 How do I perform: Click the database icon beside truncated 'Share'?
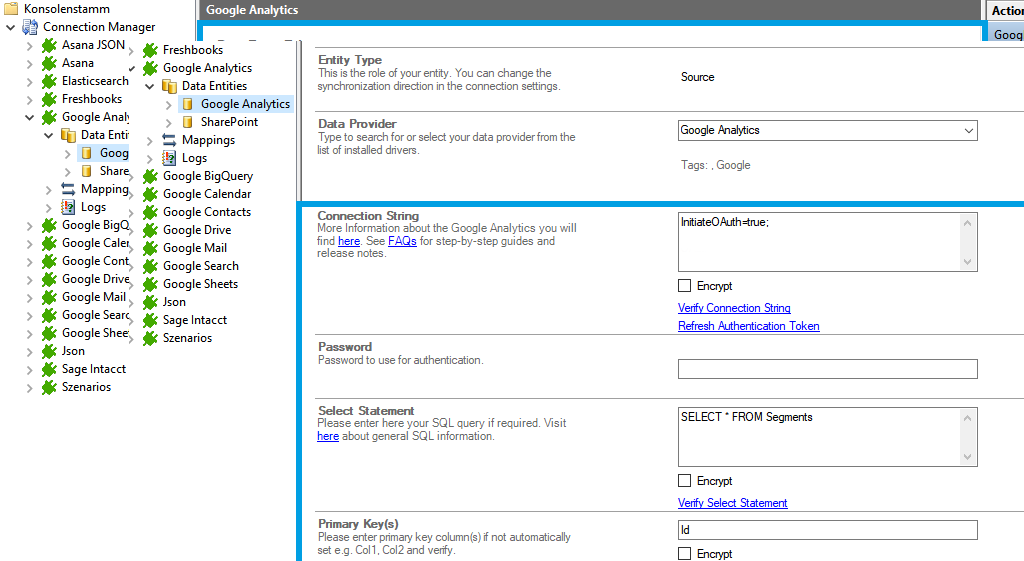pos(86,171)
